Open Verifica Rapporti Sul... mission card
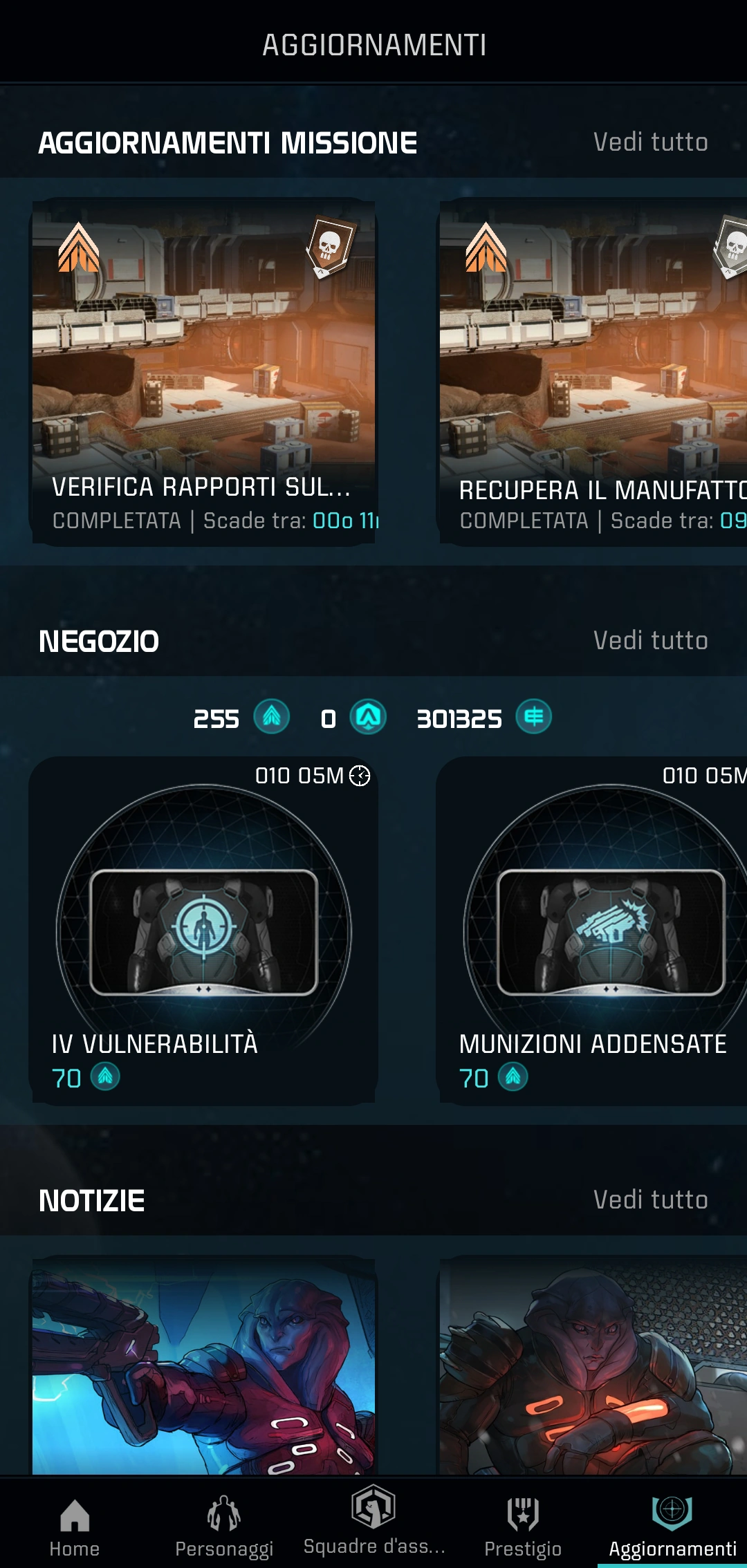 203,372
